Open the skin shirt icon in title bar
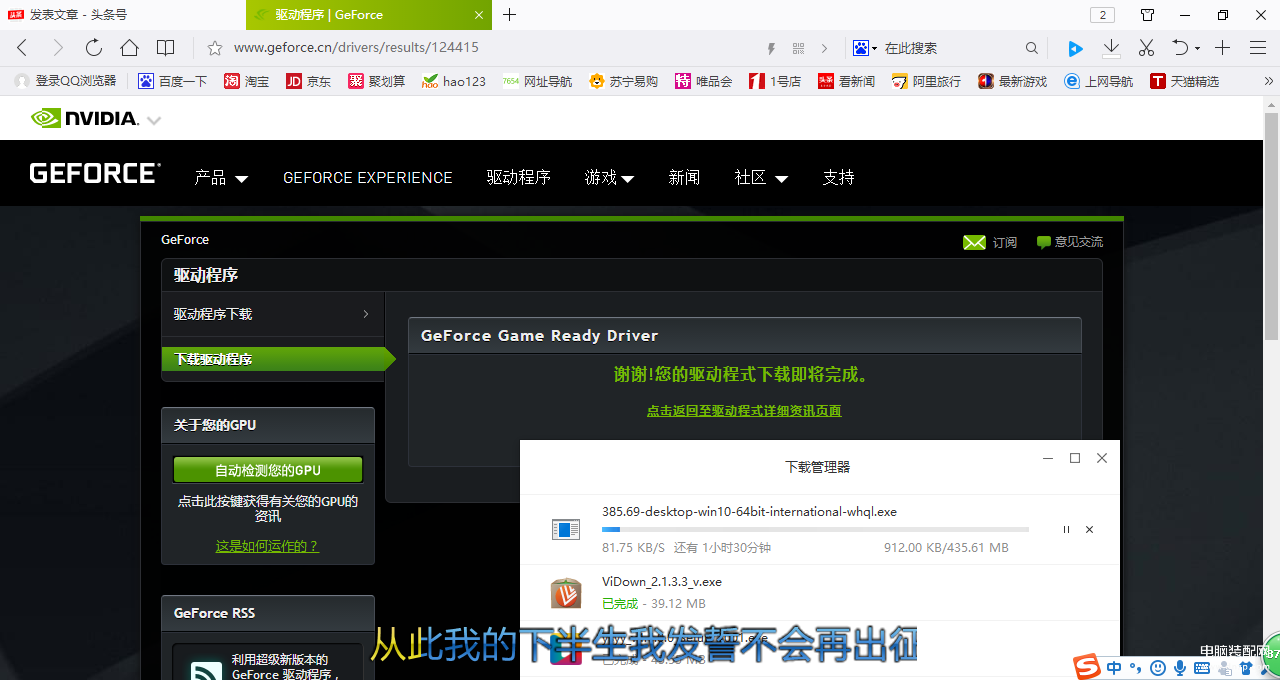The height and width of the screenshot is (680, 1280). click(1147, 15)
